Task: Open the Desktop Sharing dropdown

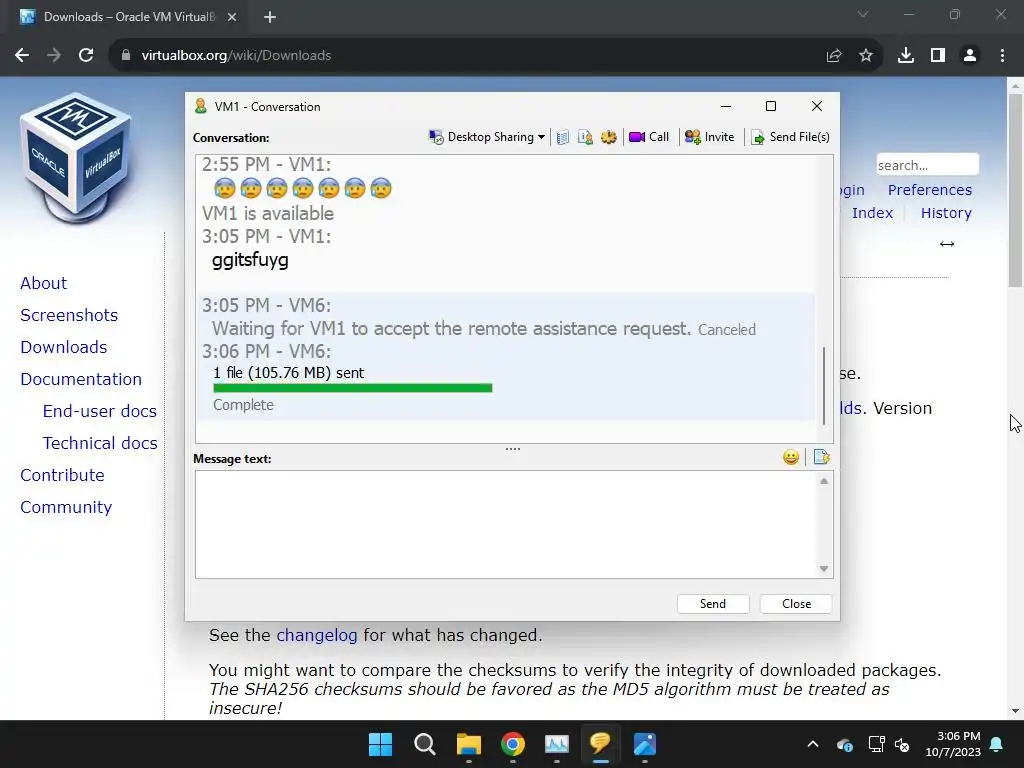Action: (x=487, y=137)
